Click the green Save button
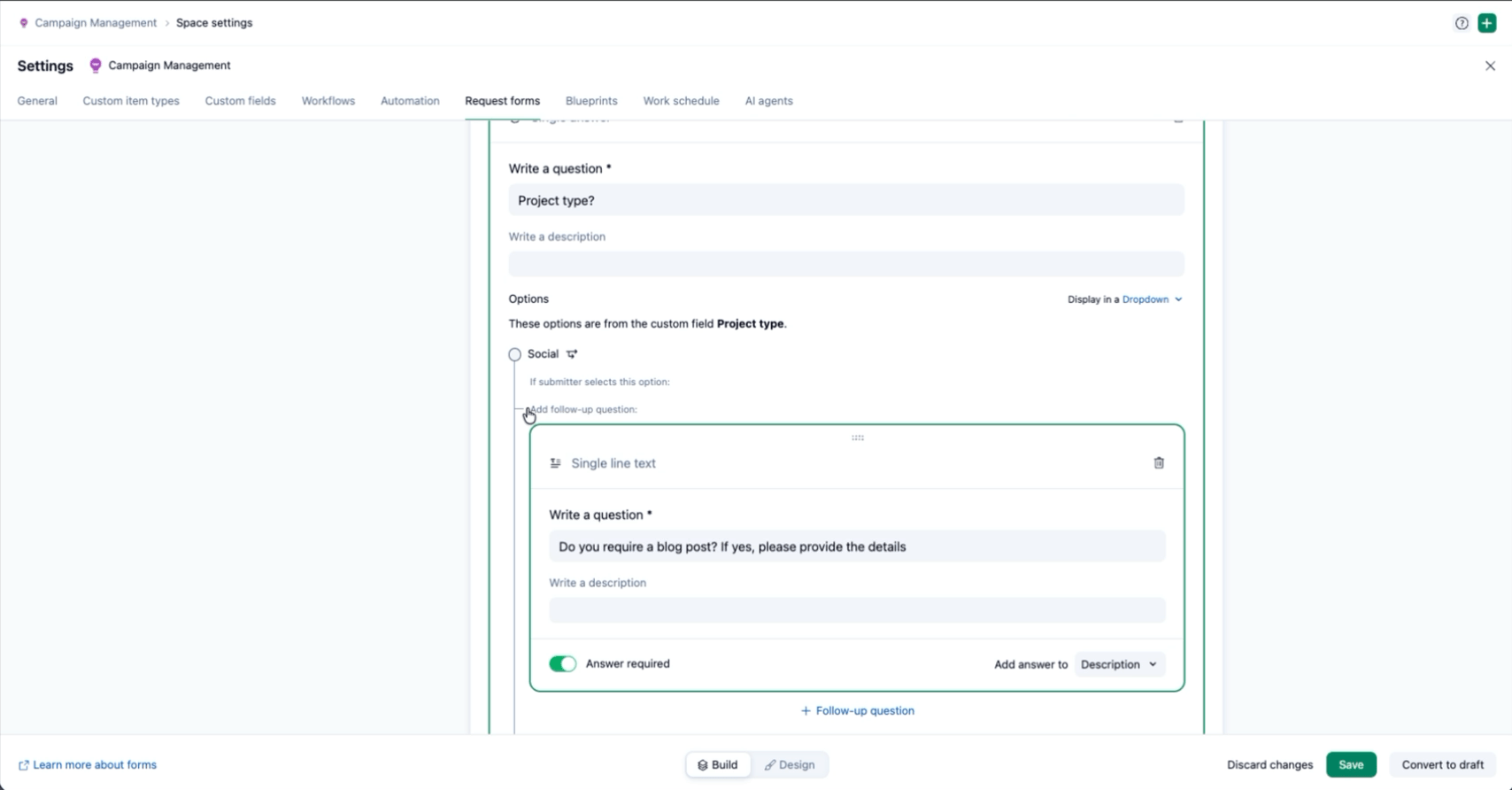The image size is (1512, 790). (1351, 765)
